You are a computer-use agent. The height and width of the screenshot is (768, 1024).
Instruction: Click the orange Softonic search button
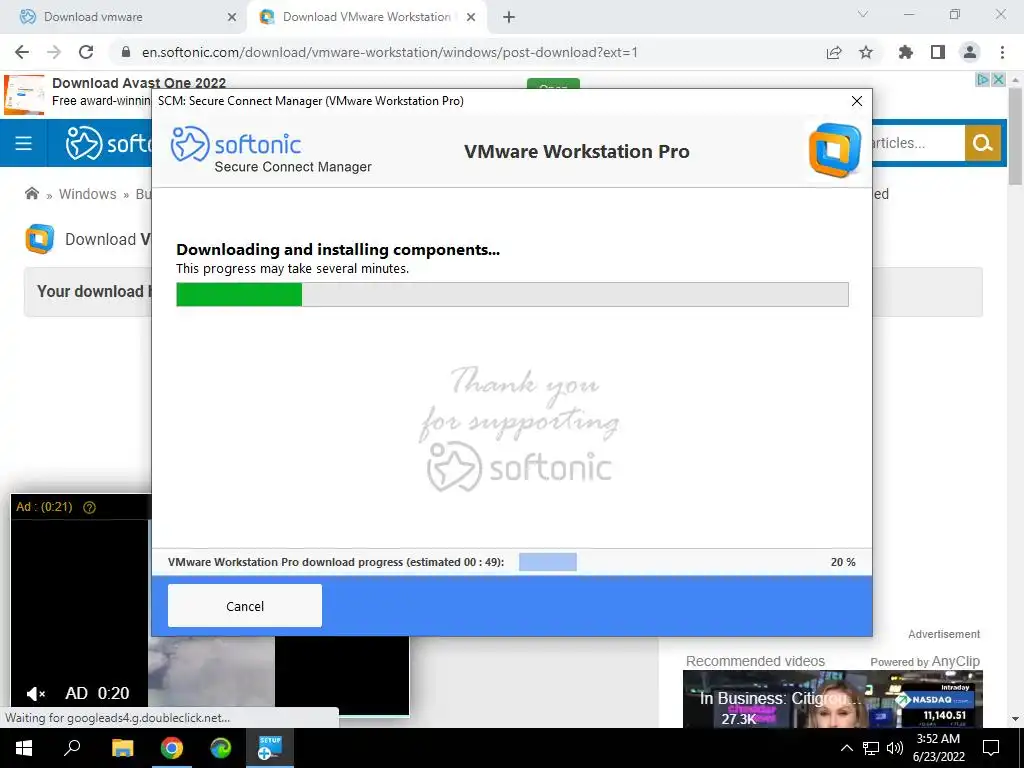(983, 143)
